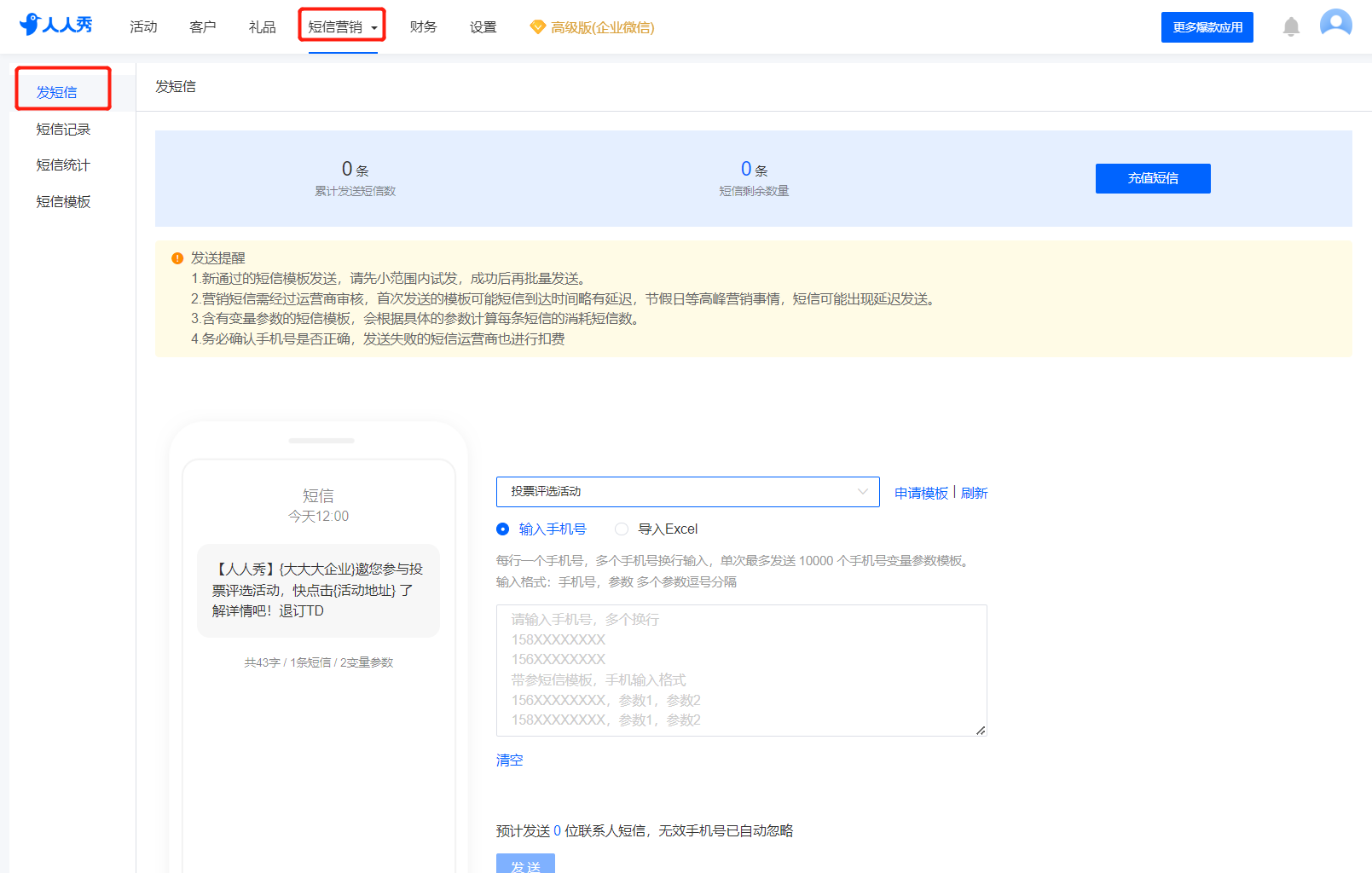Click the 更多爆款应用 button

[x=1207, y=27]
